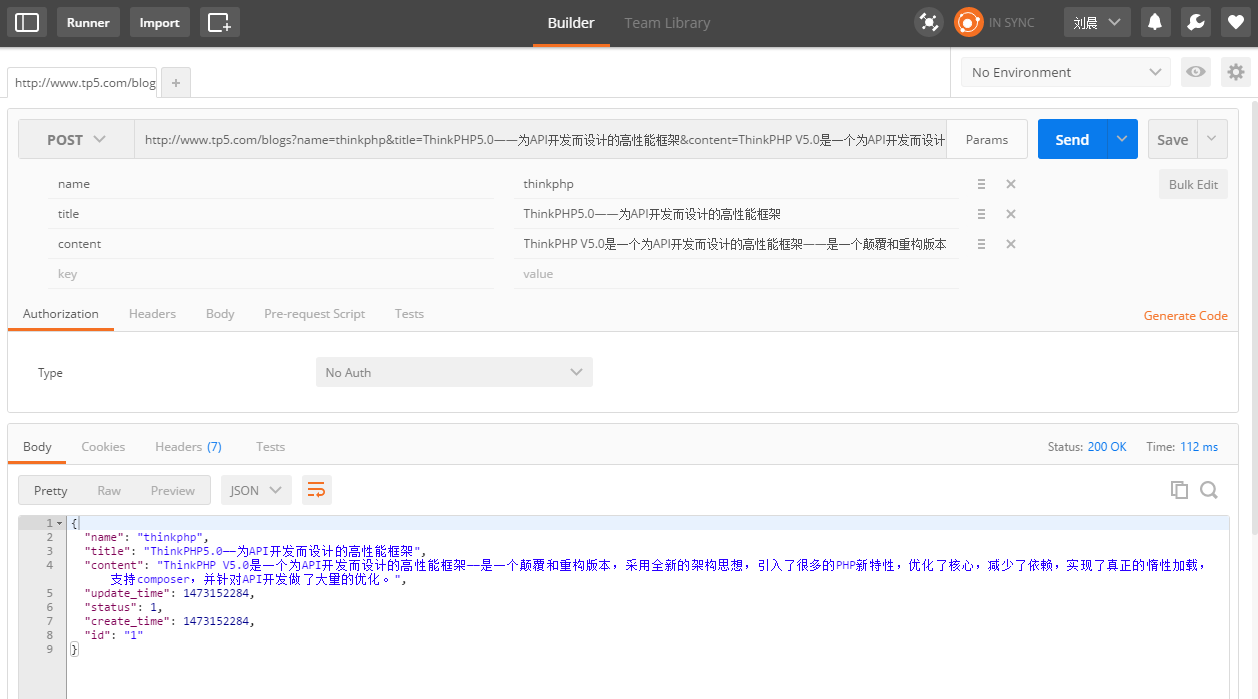Screen dimensions: 1258x699
Task: Switch response view to Preview
Action: point(173,490)
